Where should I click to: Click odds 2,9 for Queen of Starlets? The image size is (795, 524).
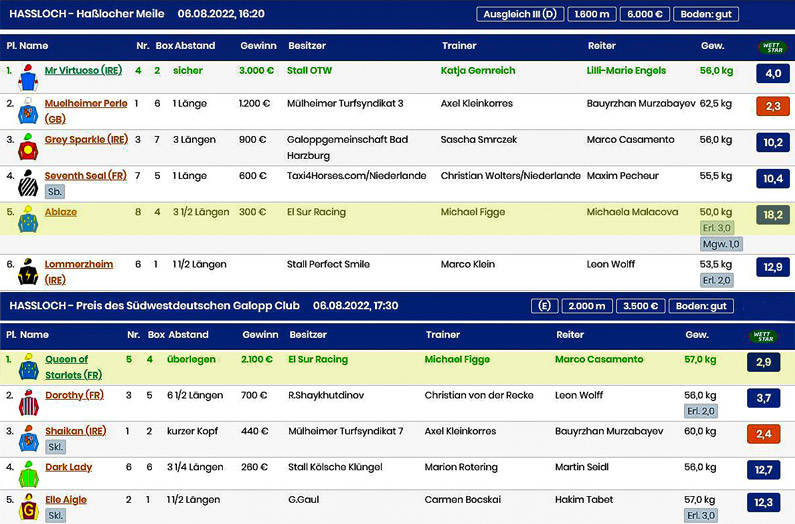(x=764, y=362)
